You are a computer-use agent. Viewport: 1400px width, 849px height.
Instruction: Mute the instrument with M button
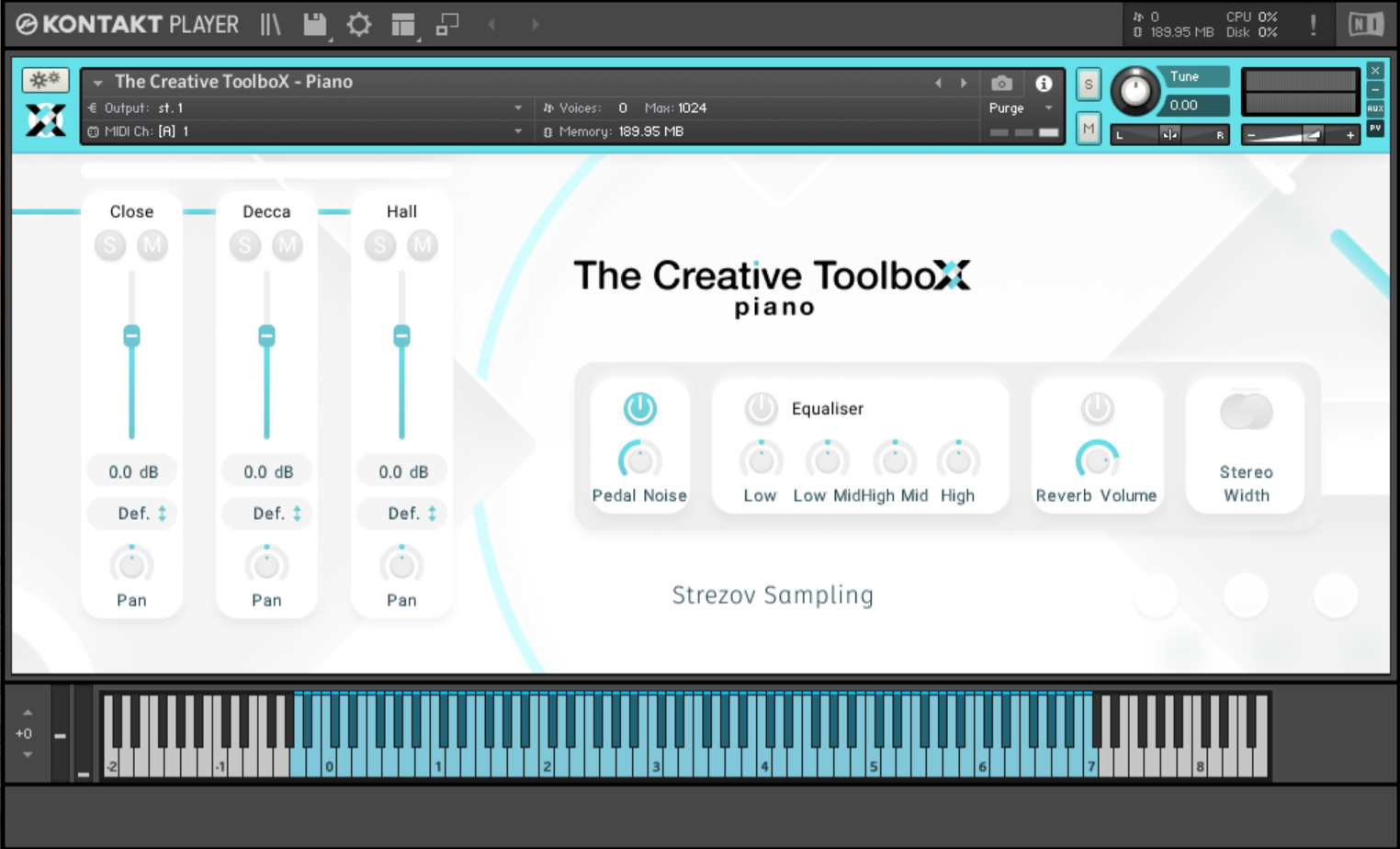point(1089,129)
